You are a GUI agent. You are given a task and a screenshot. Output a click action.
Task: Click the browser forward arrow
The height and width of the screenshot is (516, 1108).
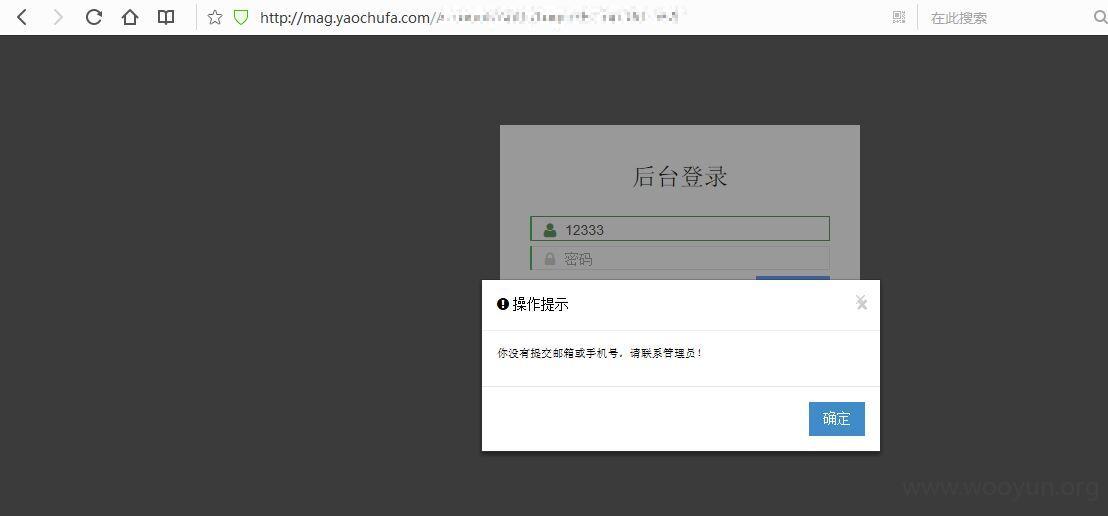pyautogui.click(x=58, y=18)
